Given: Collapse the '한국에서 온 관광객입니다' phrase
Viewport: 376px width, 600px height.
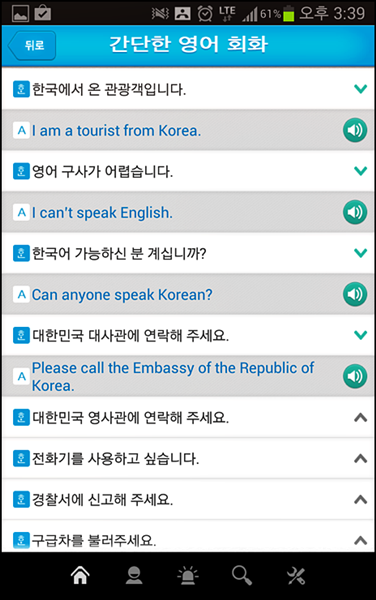Looking at the screenshot, I should coord(360,89).
